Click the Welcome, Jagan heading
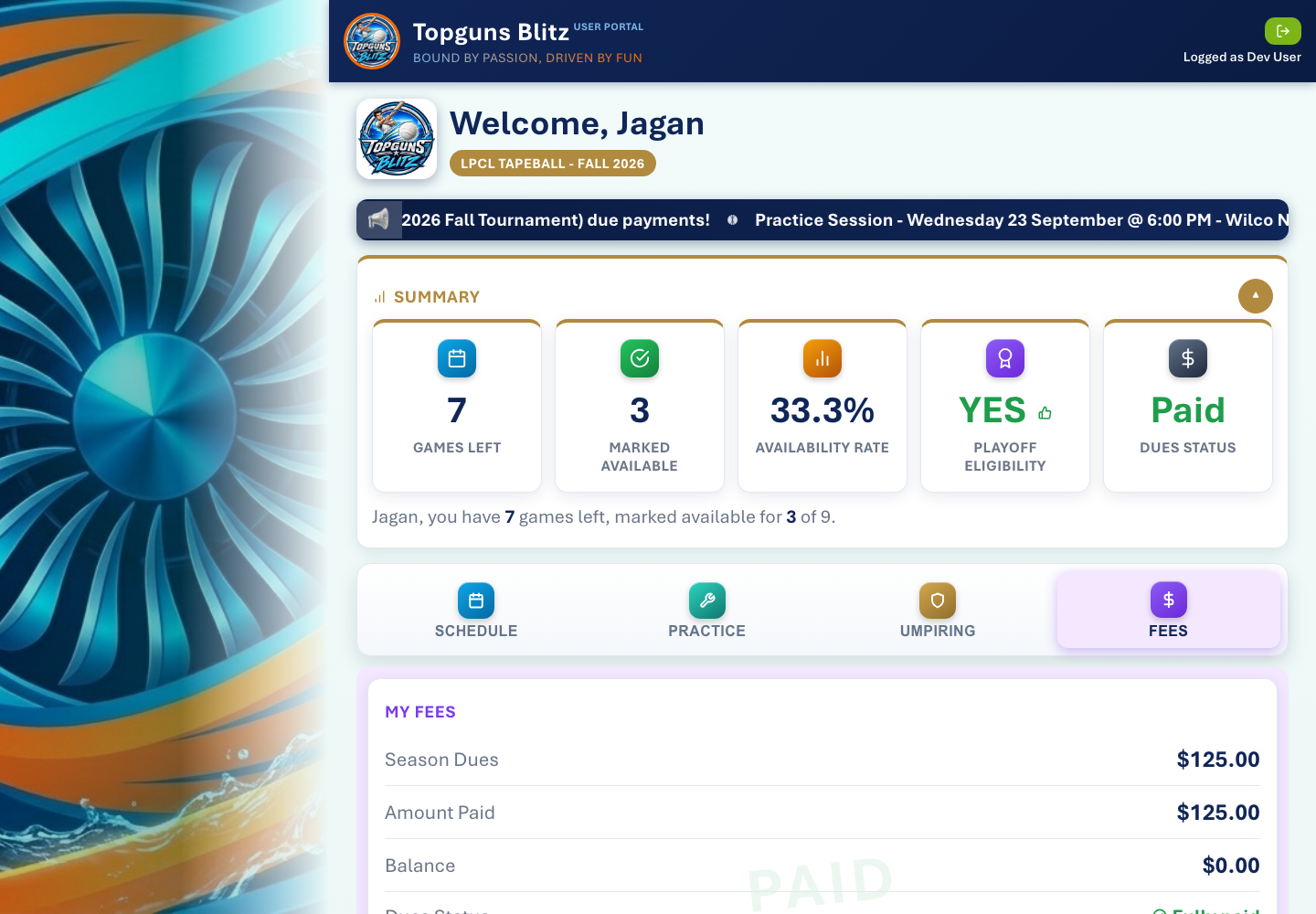Viewport: 1316px width, 914px height. click(577, 123)
